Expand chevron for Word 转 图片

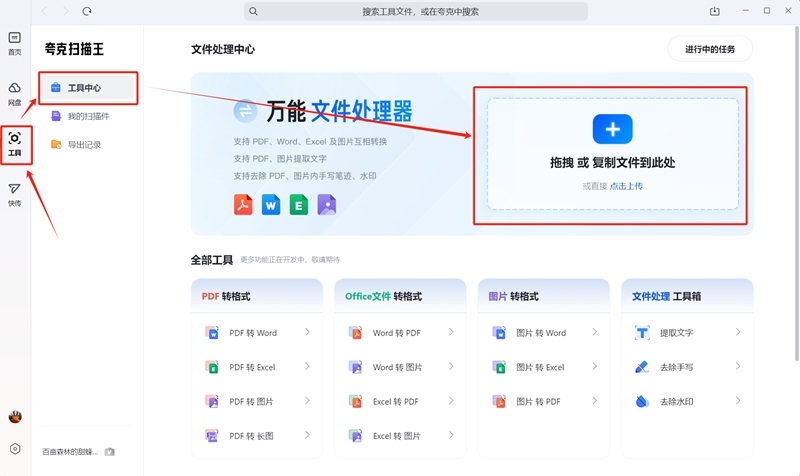click(x=451, y=366)
